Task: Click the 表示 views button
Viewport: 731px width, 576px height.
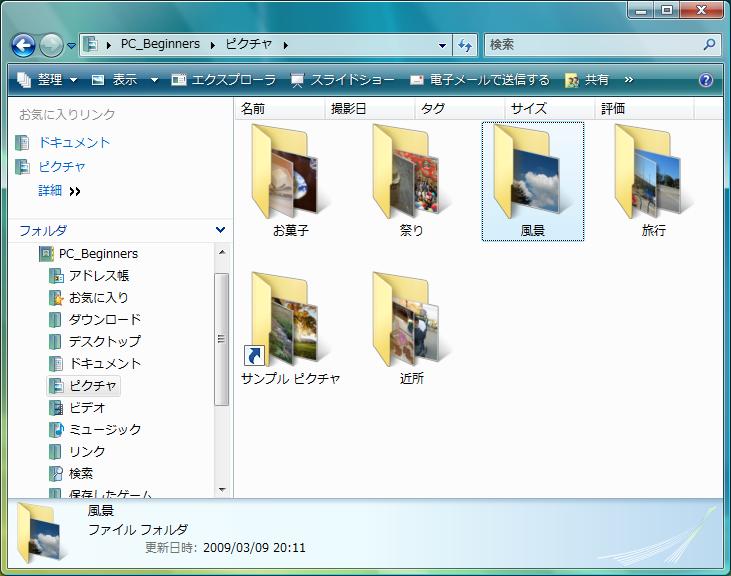Action: (115, 80)
